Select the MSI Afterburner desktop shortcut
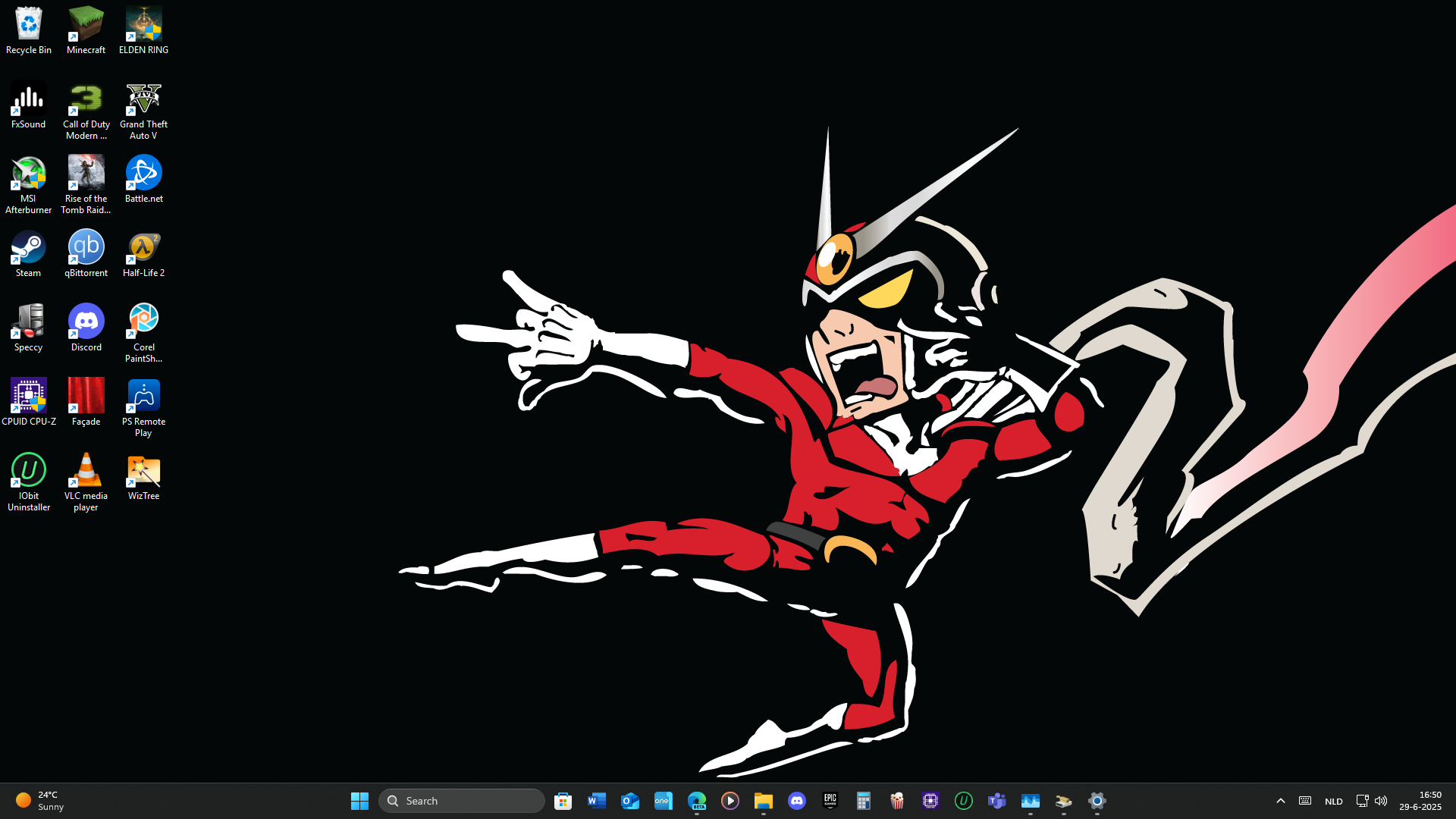1456x819 pixels. click(x=29, y=186)
